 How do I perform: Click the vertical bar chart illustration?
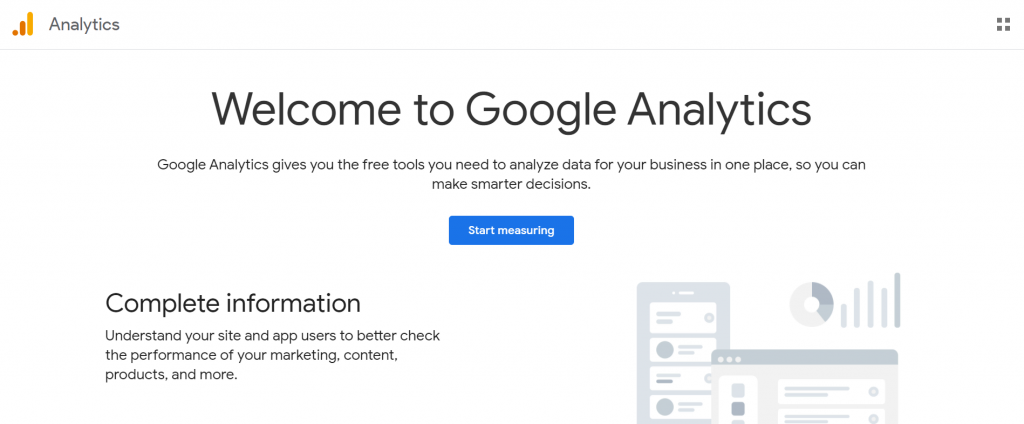(871, 301)
